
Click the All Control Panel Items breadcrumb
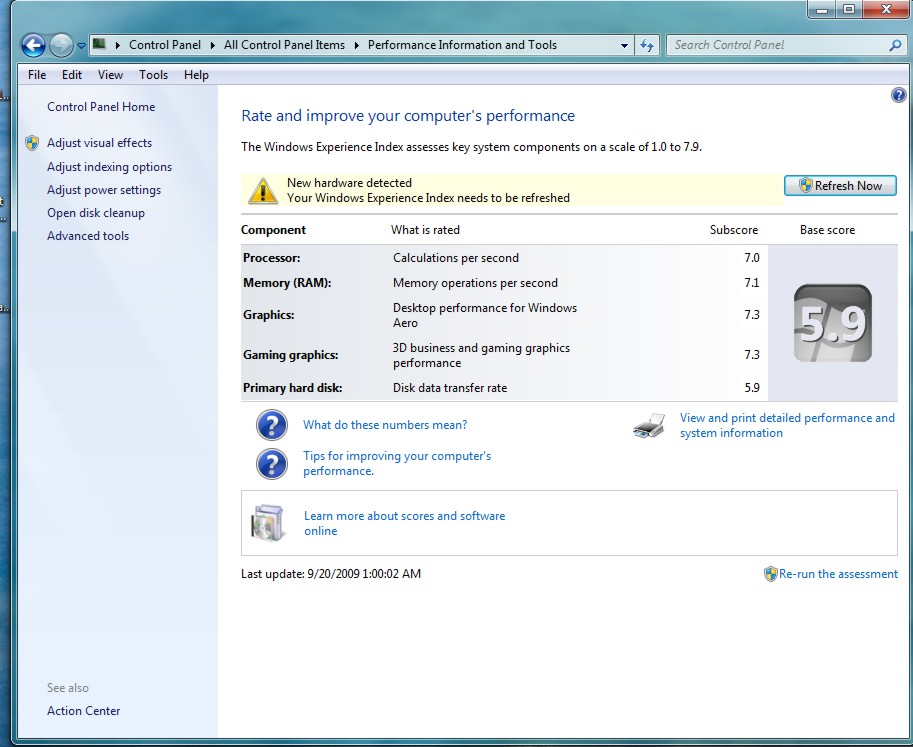pos(284,45)
